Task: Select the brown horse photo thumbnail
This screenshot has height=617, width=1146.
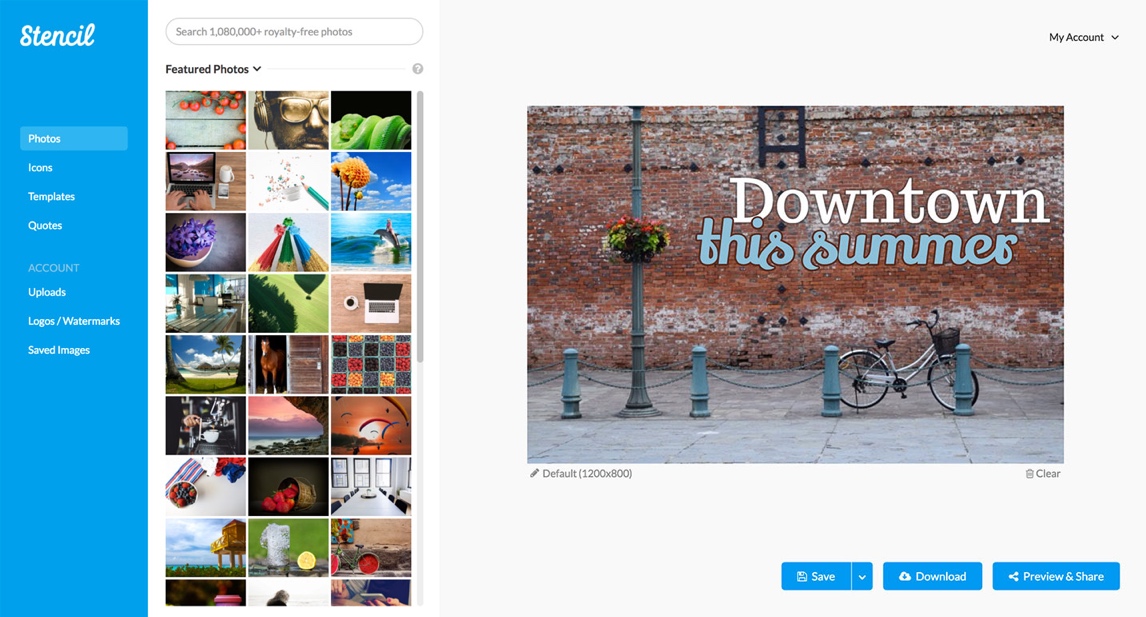Action: (288, 364)
